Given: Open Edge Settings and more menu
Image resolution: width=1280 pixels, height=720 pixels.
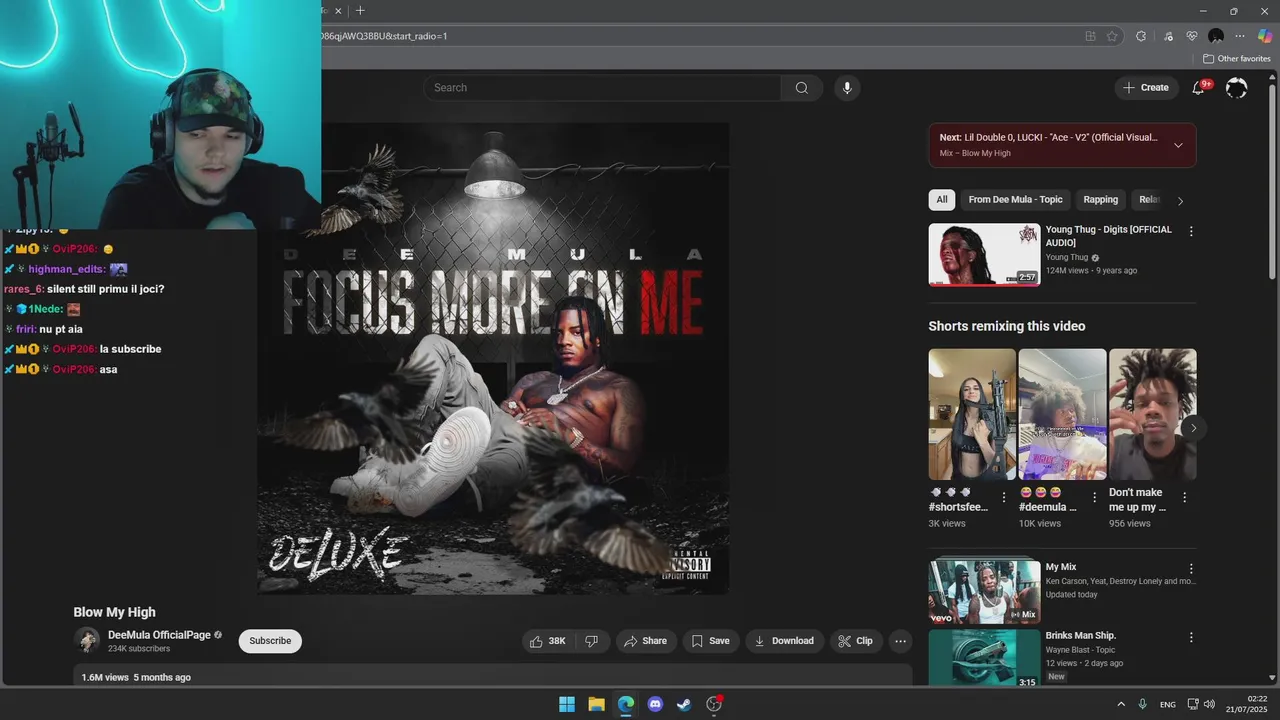Looking at the screenshot, I should pos(1240,36).
